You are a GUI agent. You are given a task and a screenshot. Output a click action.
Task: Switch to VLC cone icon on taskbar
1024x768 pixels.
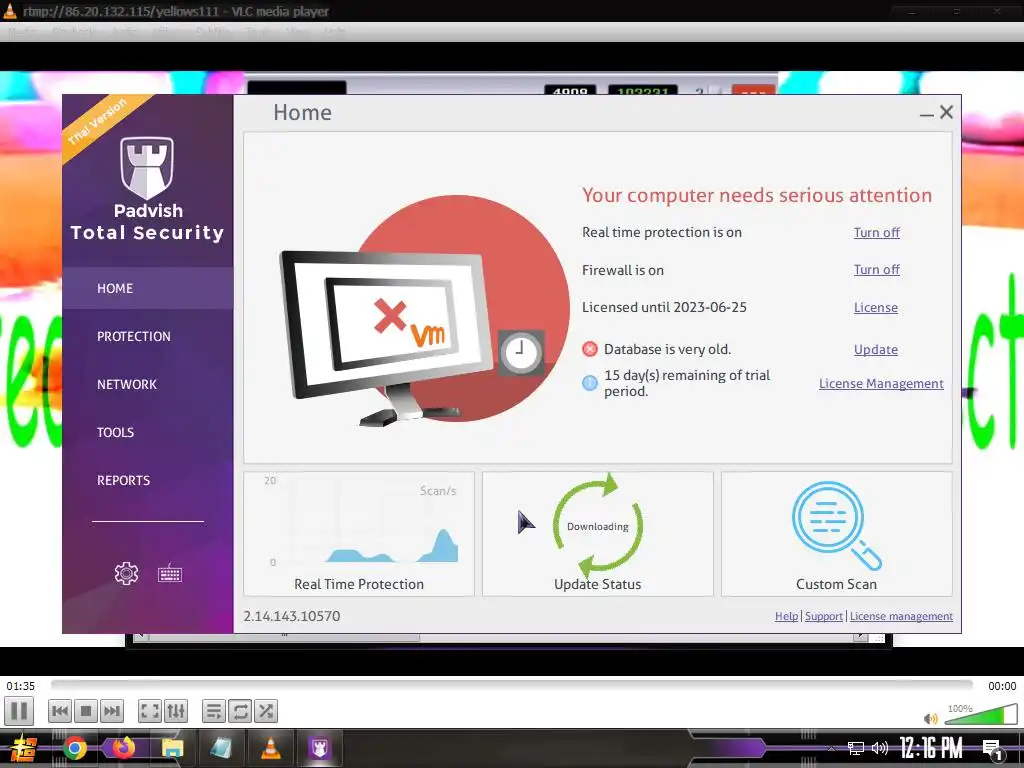tap(270, 748)
